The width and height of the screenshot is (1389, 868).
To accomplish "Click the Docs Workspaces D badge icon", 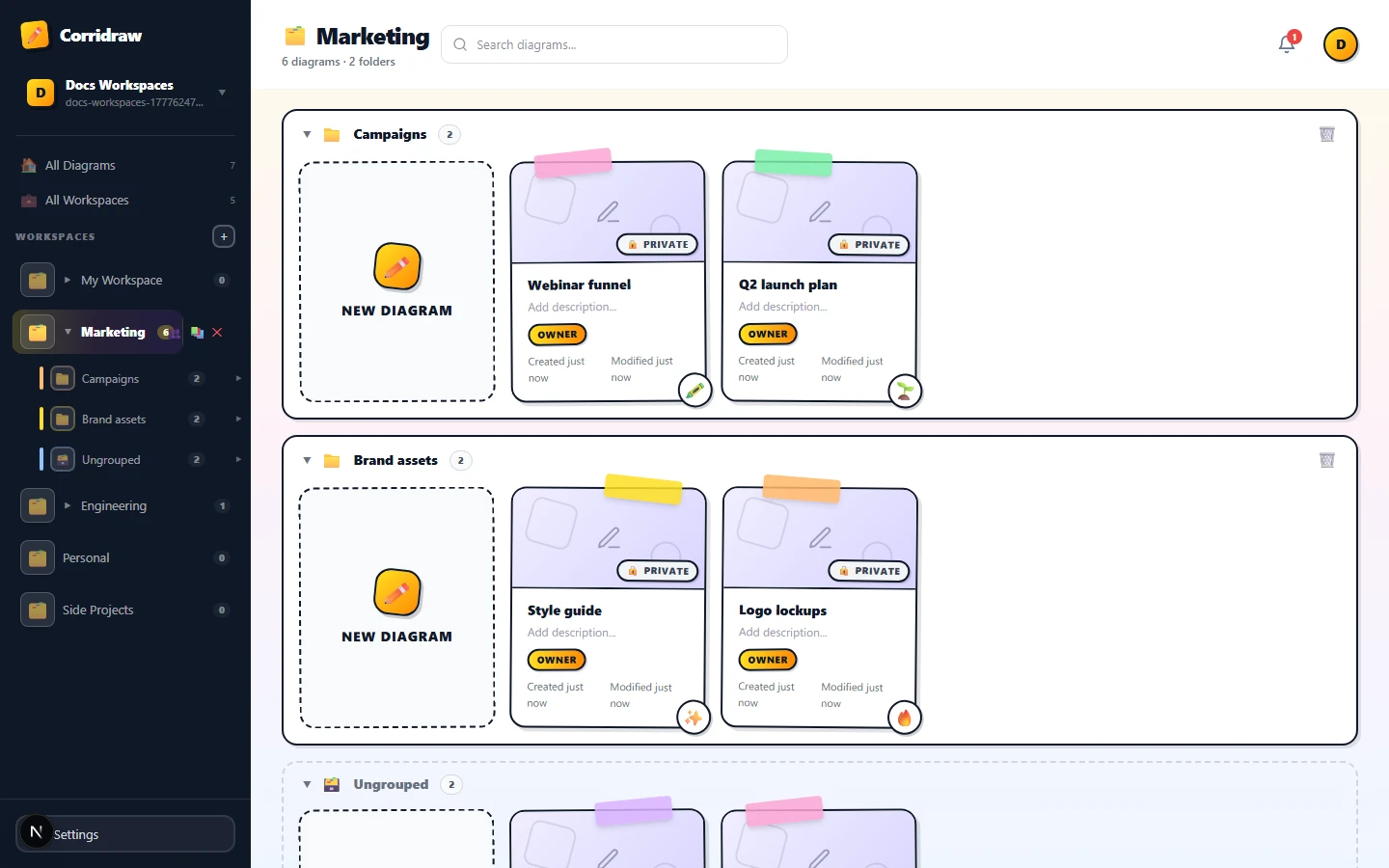I will [41, 93].
